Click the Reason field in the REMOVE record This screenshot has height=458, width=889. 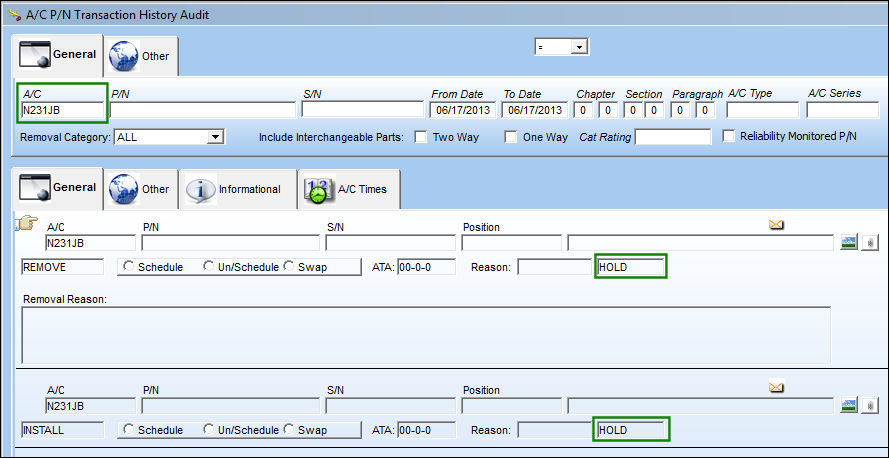(554, 267)
